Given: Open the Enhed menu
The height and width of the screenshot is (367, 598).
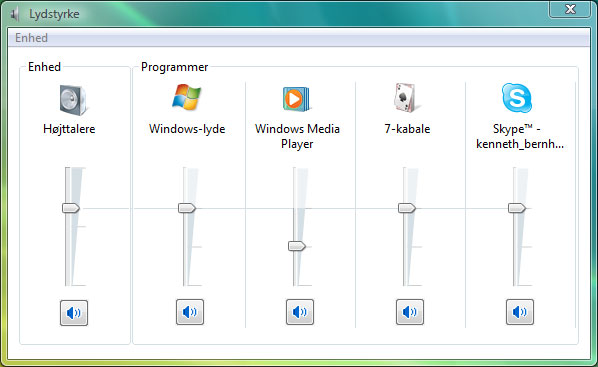Looking at the screenshot, I should click(x=31, y=38).
